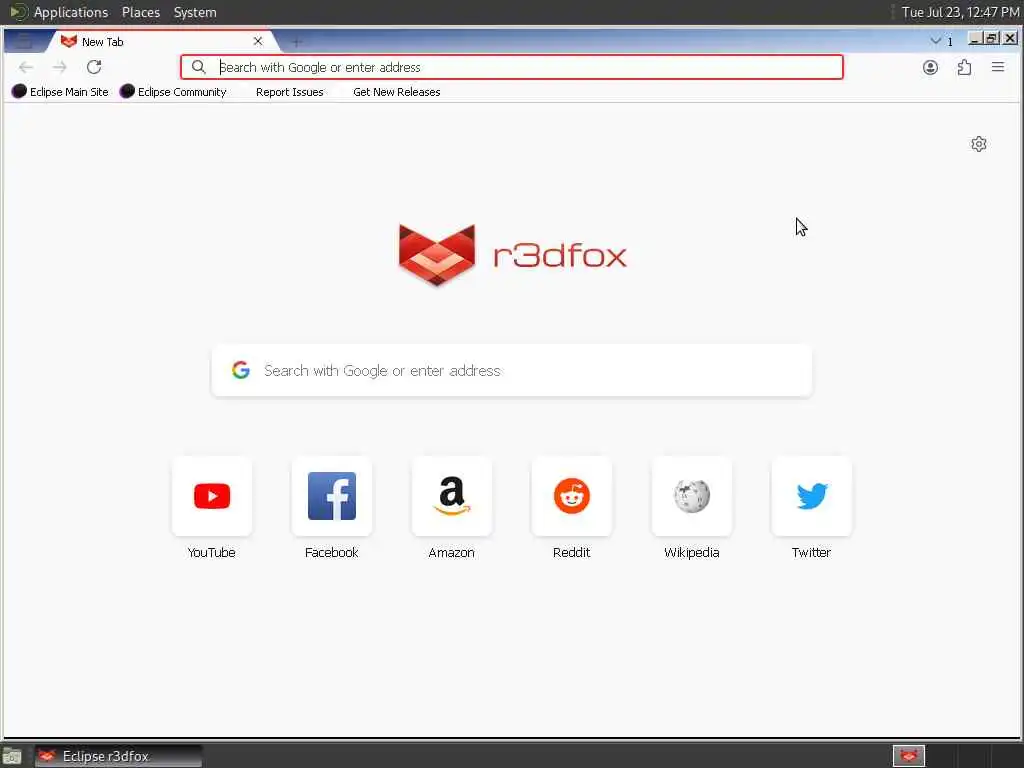Open Get New Releases bookmark
Viewport: 1024px width, 768px height.
(396, 92)
